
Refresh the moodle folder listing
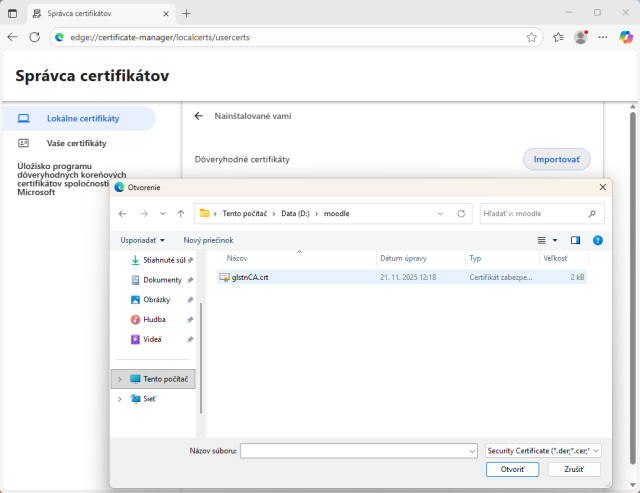point(461,213)
